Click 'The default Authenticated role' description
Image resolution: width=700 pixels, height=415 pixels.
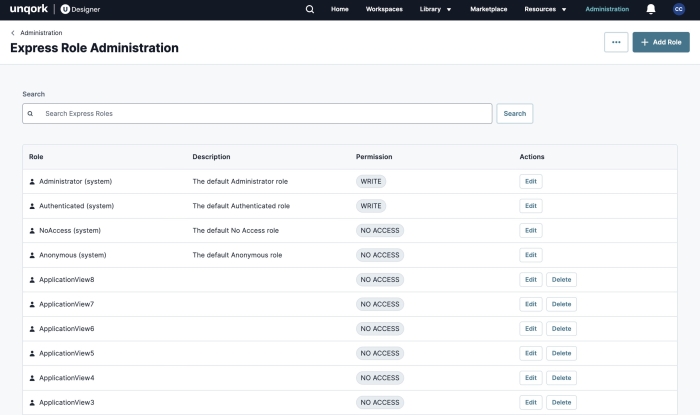tap(241, 206)
